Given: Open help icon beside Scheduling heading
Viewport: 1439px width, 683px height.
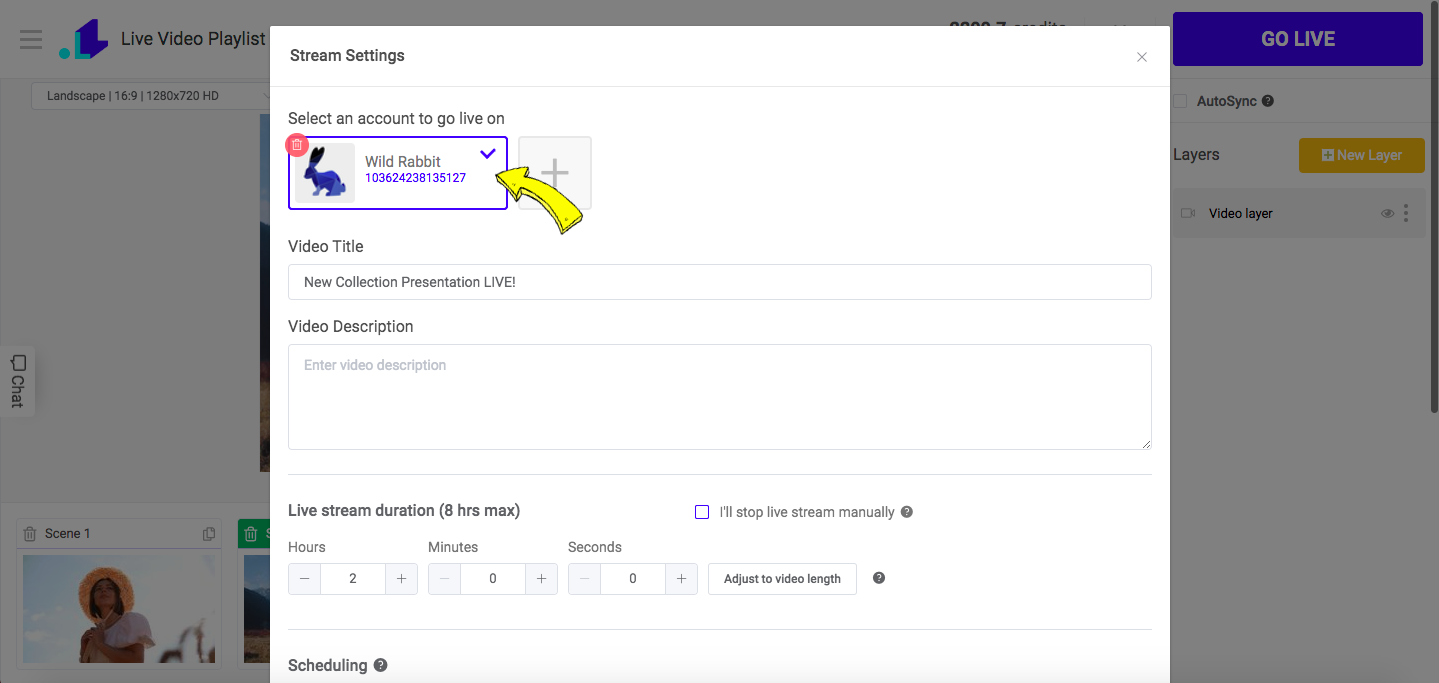Looking at the screenshot, I should (x=380, y=665).
